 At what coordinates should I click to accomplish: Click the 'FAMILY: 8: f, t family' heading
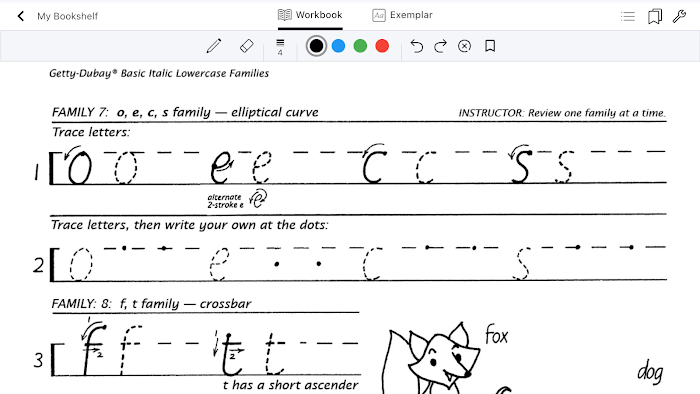(x=151, y=304)
